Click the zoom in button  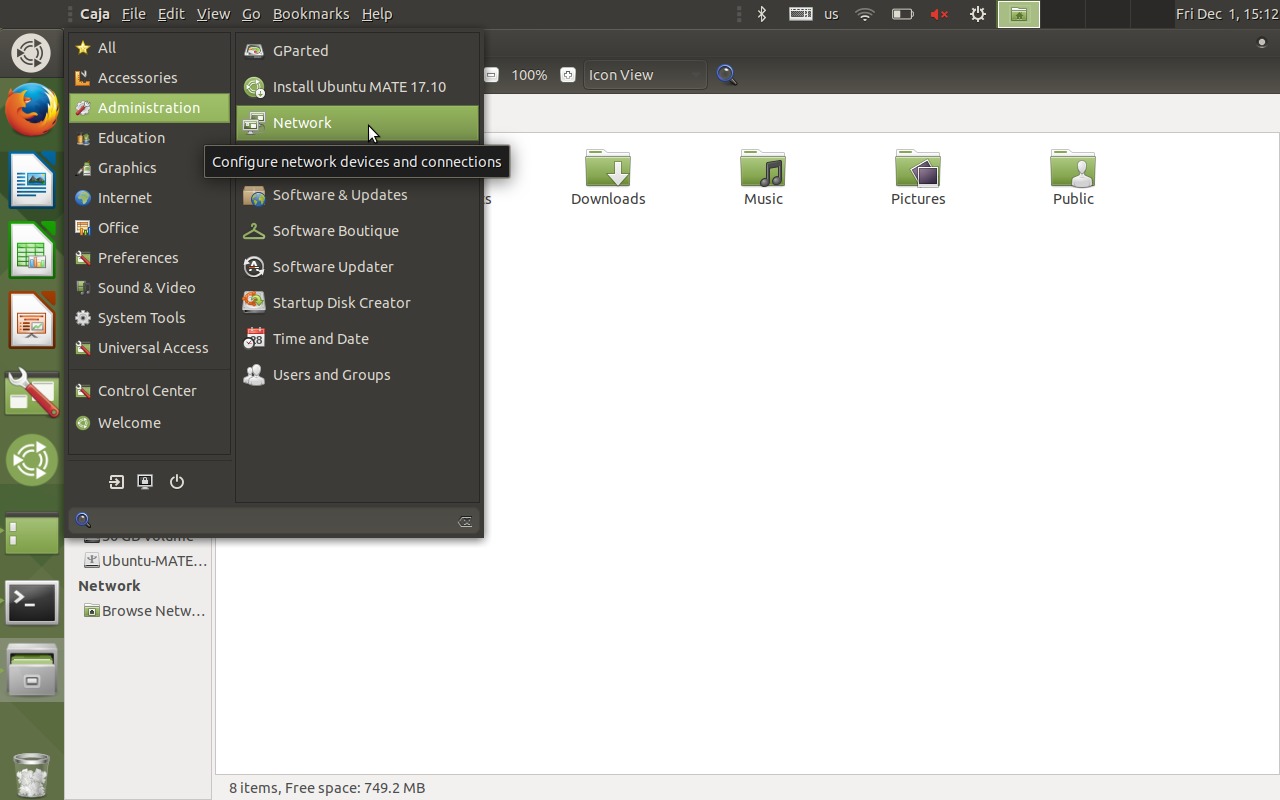point(567,75)
